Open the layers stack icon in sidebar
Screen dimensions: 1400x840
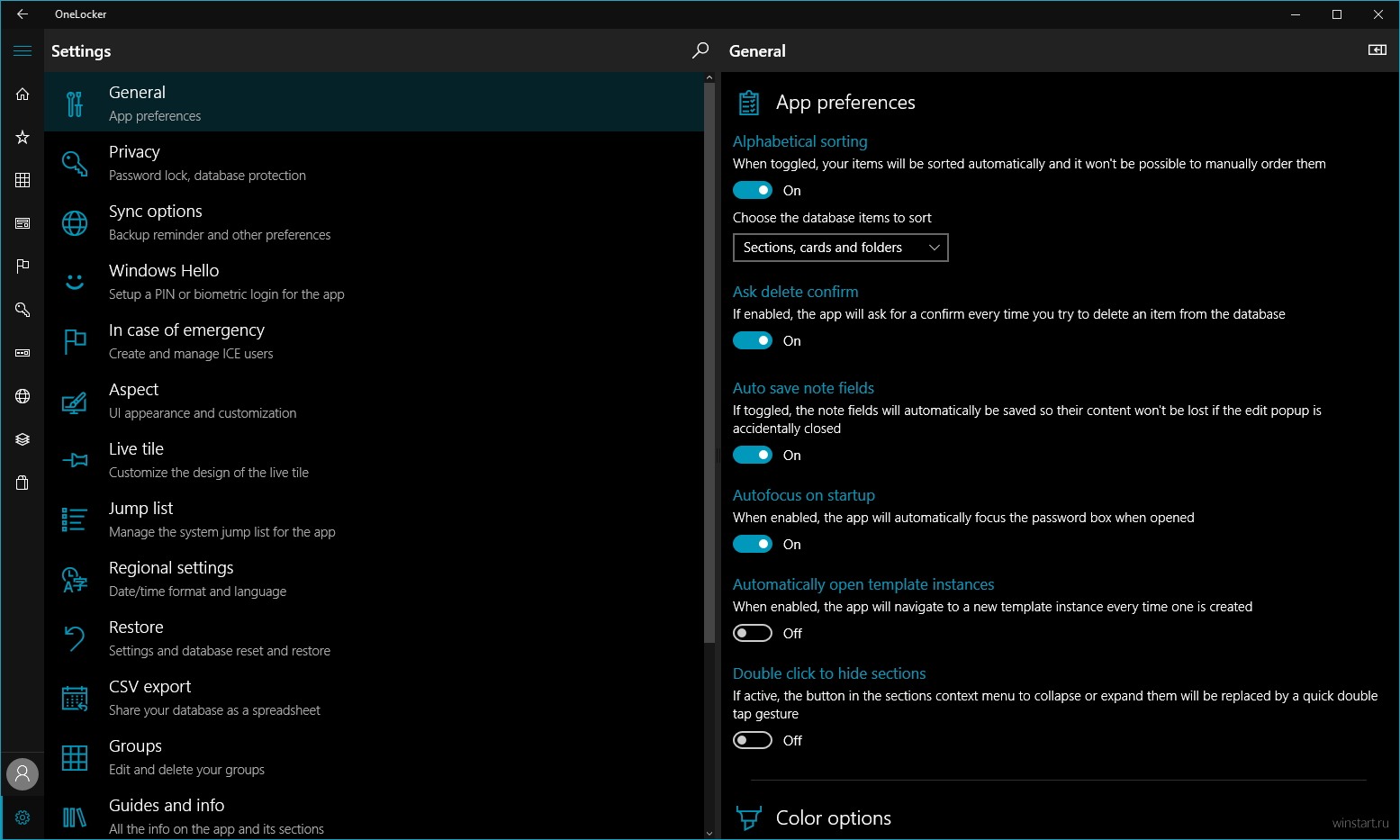click(x=23, y=439)
